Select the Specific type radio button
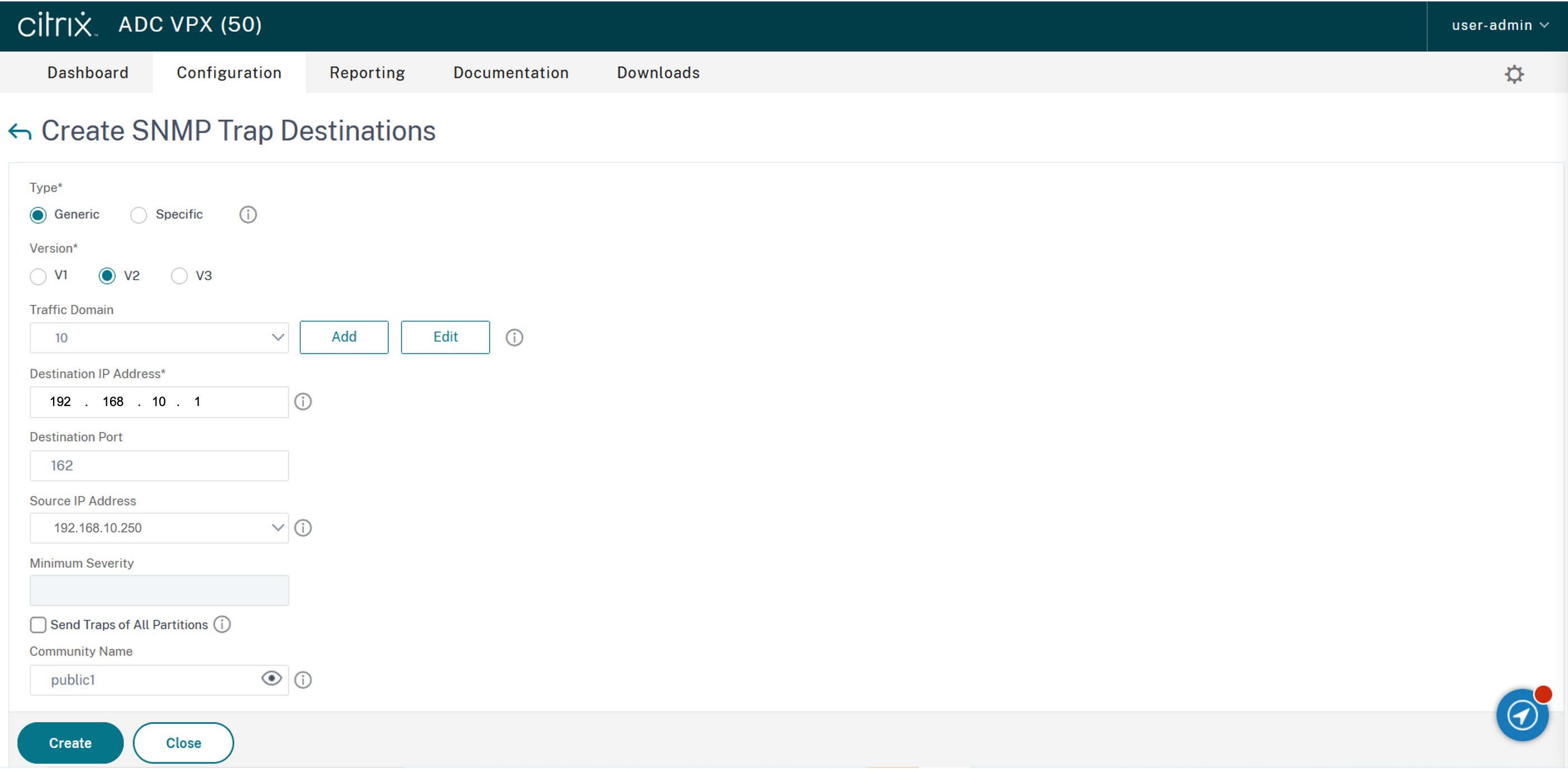 139,215
